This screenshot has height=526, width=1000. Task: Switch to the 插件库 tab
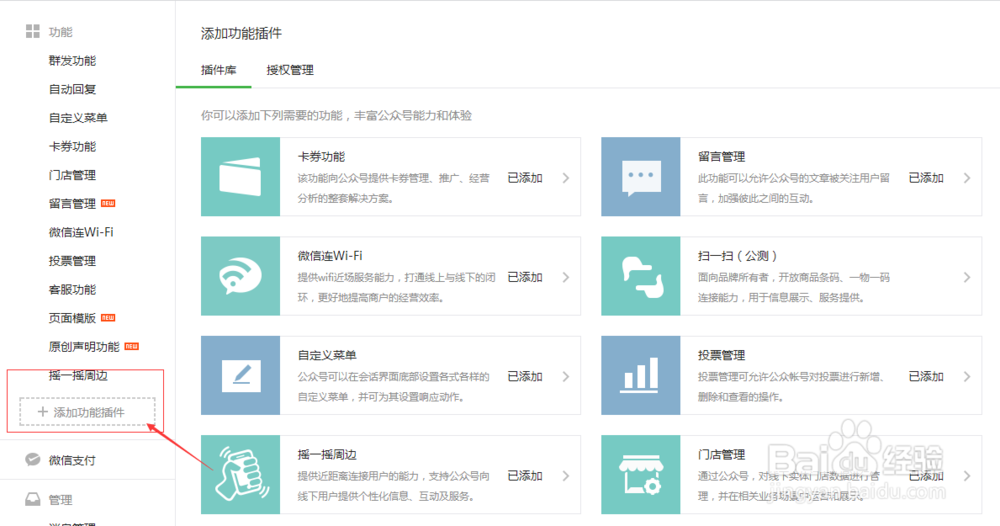click(x=218, y=70)
